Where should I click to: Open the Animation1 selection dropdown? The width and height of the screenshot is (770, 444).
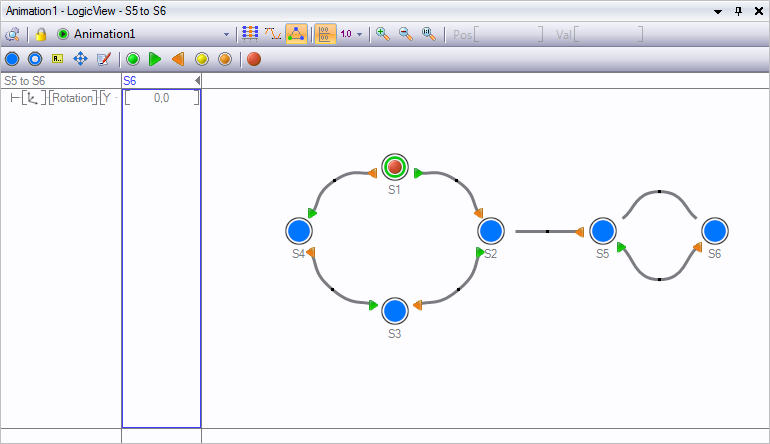(226, 34)
